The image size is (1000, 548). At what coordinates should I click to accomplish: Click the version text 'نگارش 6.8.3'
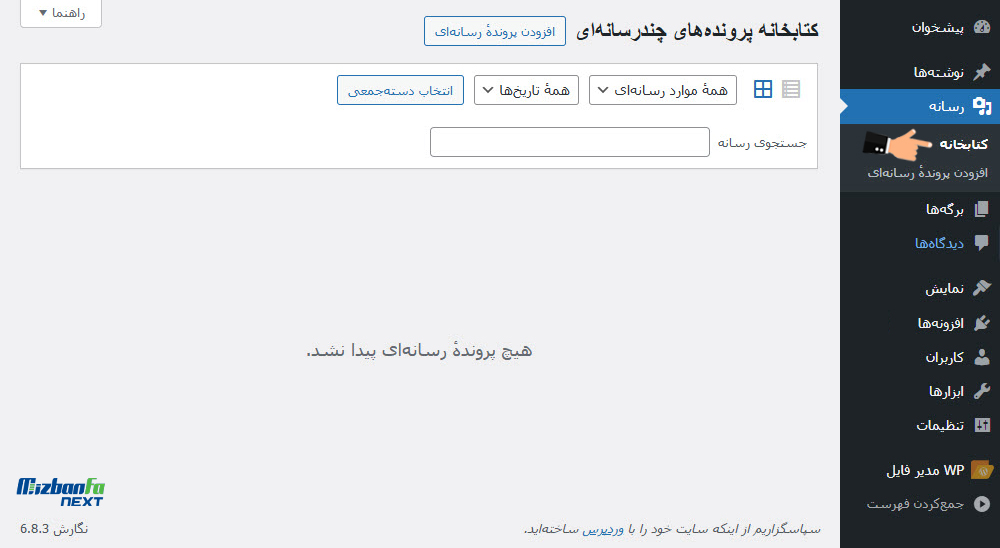(54, 529)
